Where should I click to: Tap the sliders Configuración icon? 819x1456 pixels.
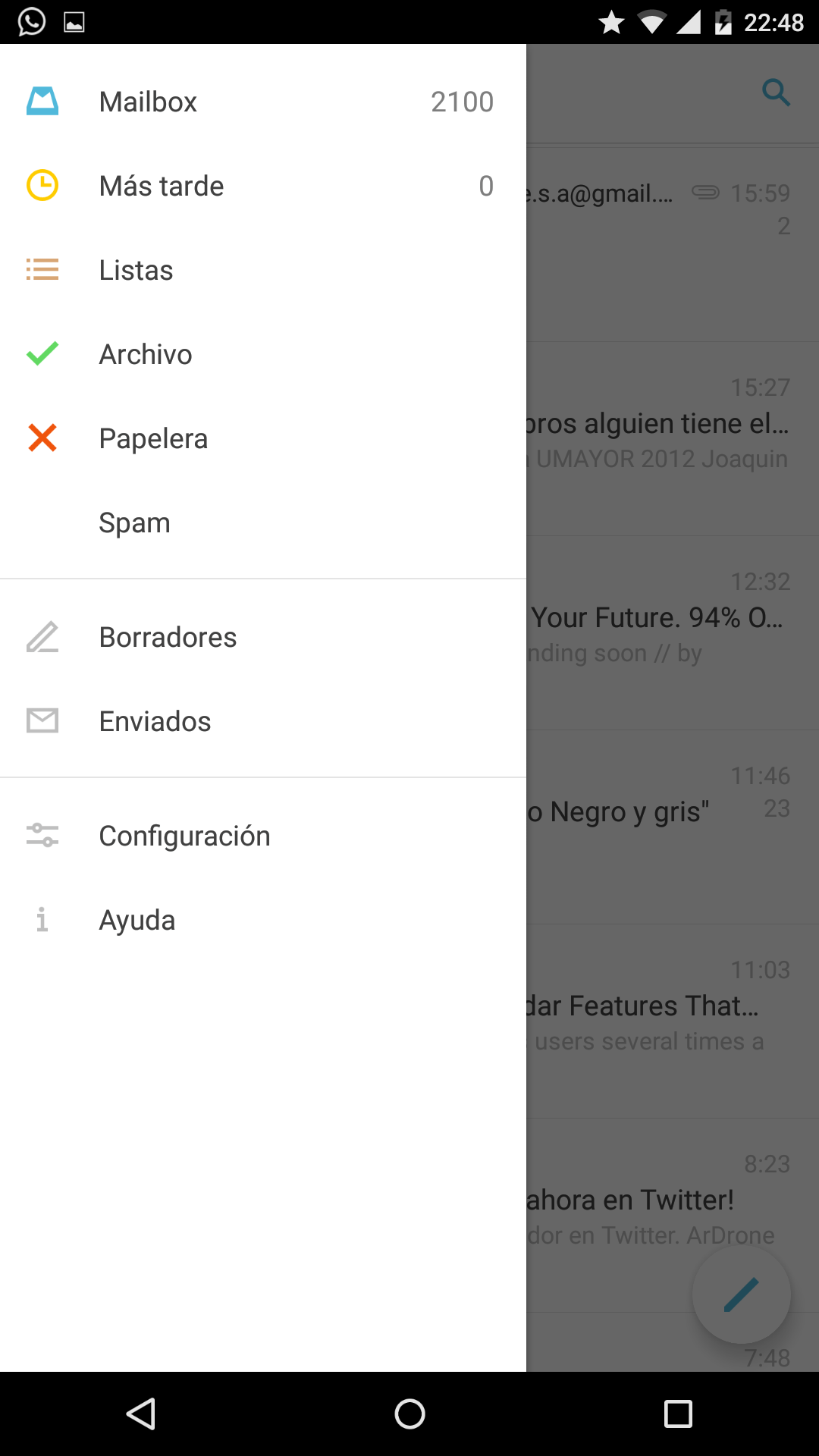[x=42, y=836]
